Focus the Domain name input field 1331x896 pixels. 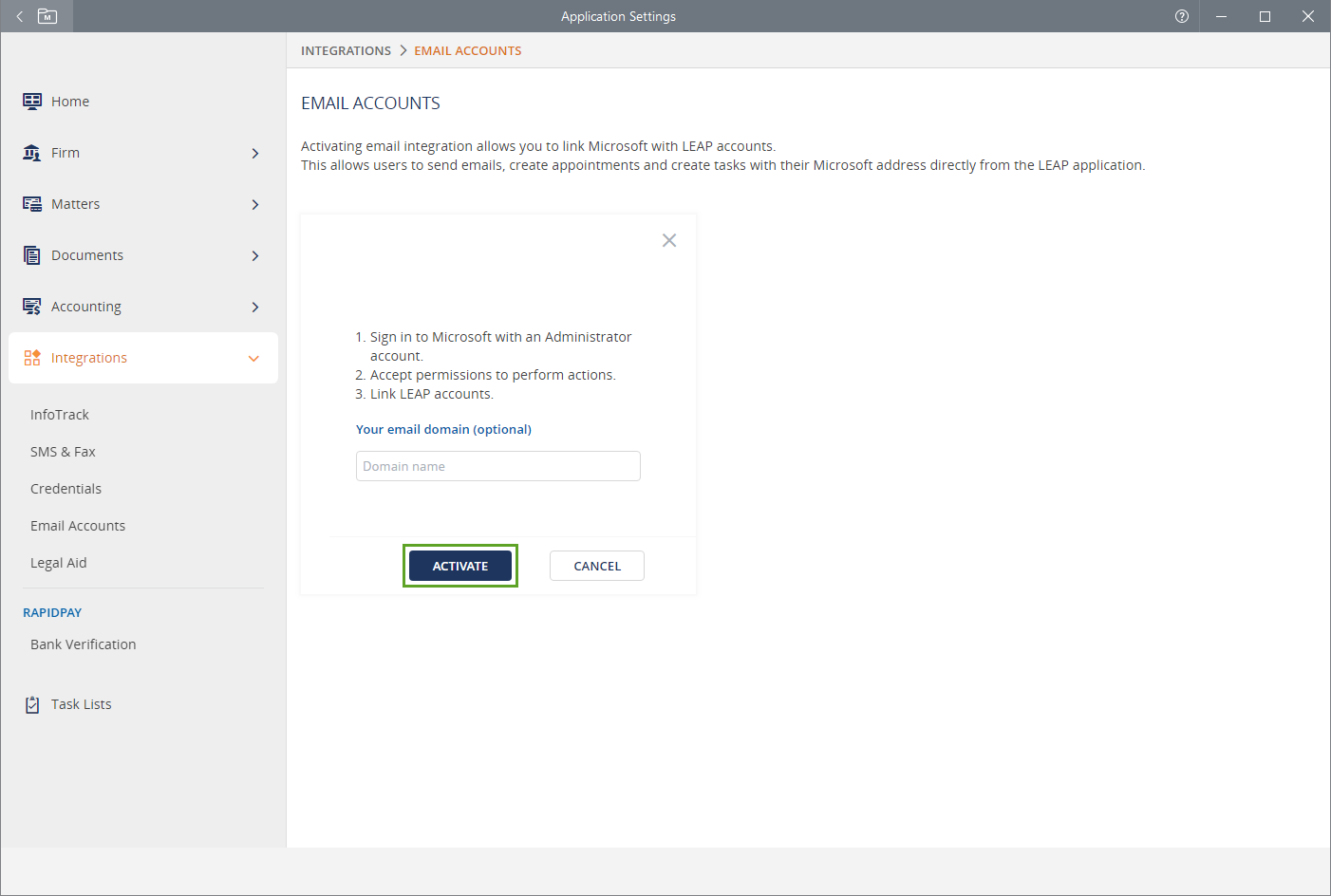497,466
